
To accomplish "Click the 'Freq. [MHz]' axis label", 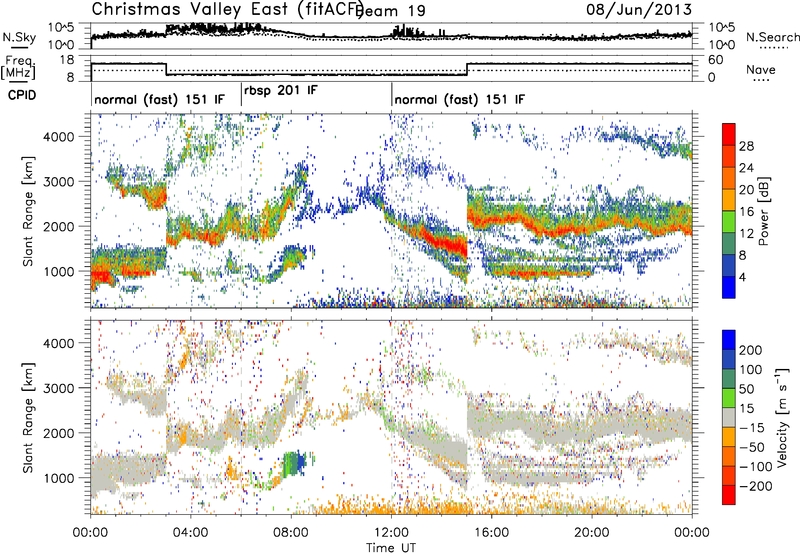I will coord(18,68).
